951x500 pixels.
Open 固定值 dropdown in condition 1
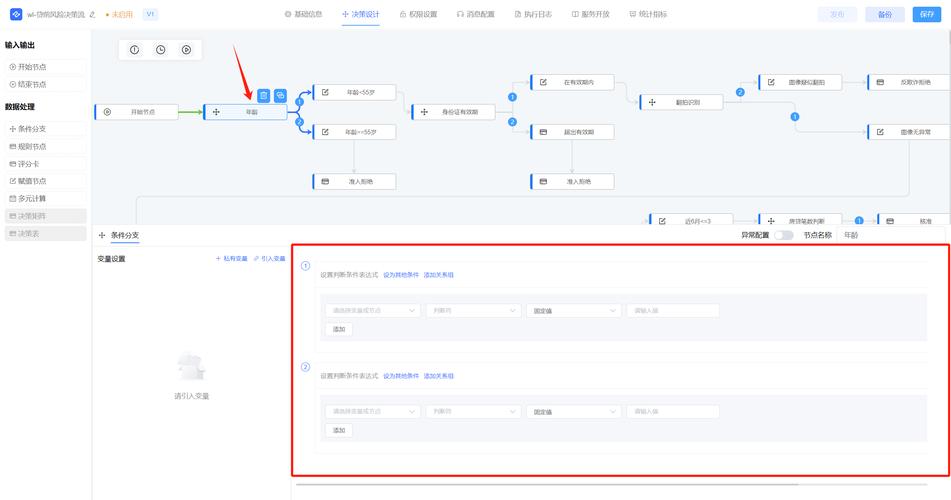click(574, 311)
